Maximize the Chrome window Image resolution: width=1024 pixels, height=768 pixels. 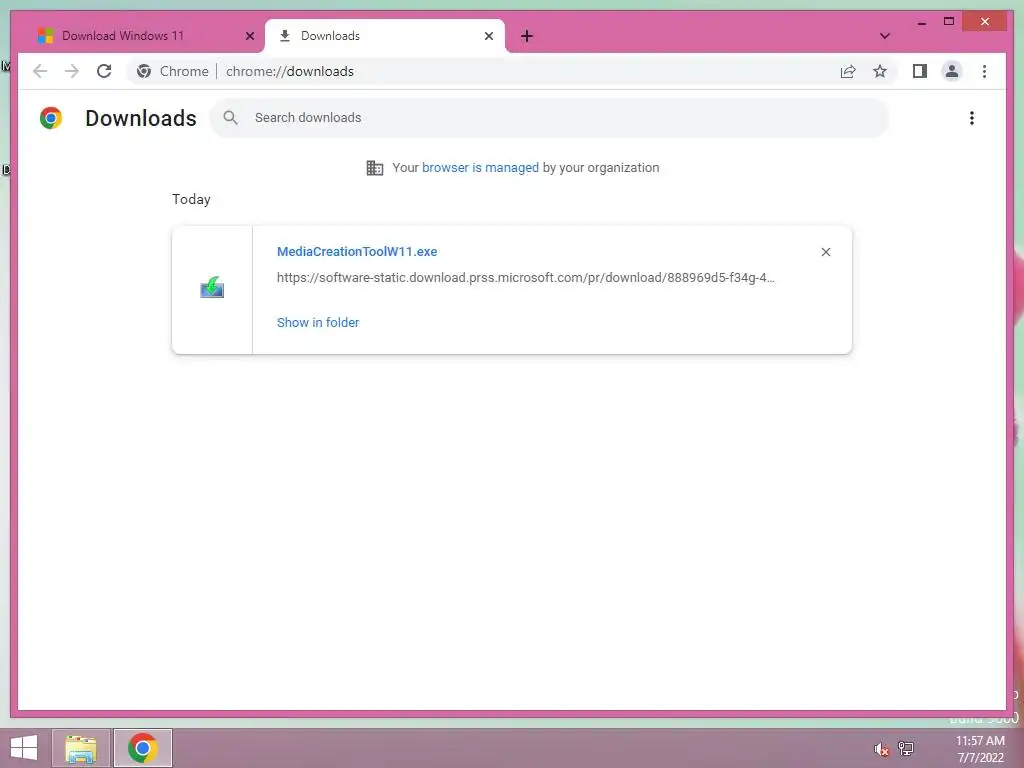point(949,22)
